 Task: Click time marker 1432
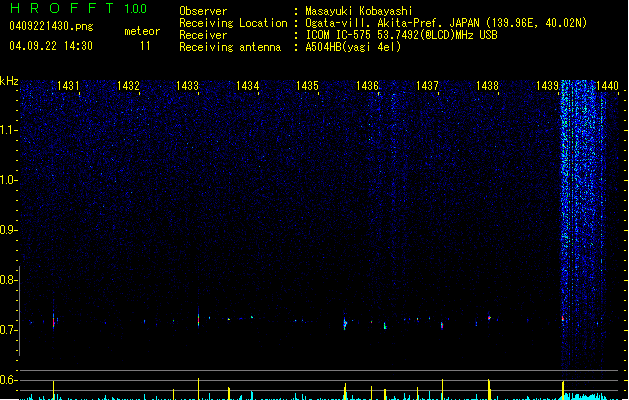(x=128, y=86)
